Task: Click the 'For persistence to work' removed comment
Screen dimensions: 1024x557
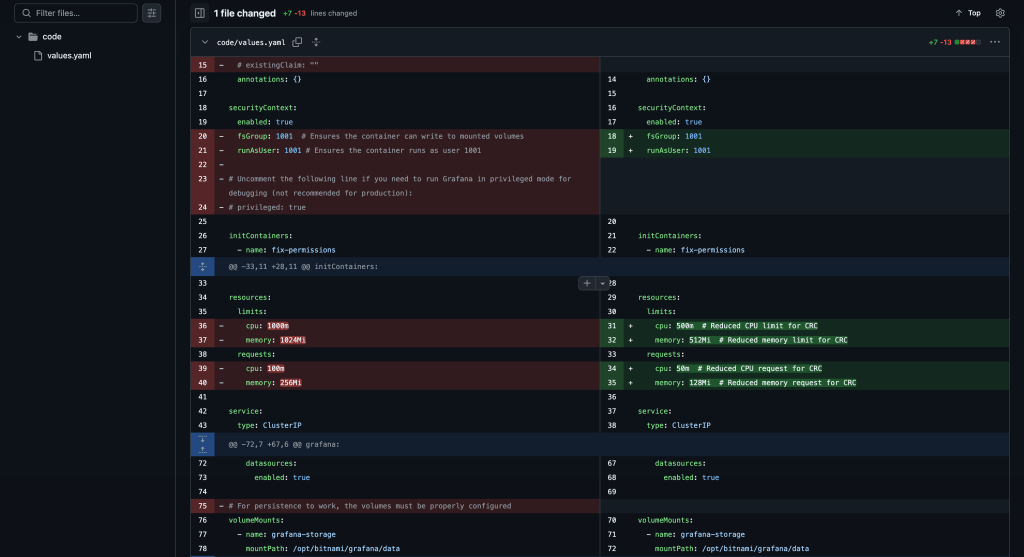Action: (x=370, y=506)
